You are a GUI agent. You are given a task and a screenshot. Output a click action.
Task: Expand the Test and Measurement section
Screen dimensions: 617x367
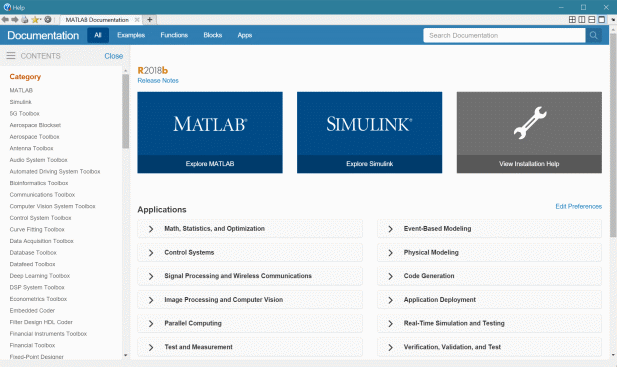click(250, 347)
